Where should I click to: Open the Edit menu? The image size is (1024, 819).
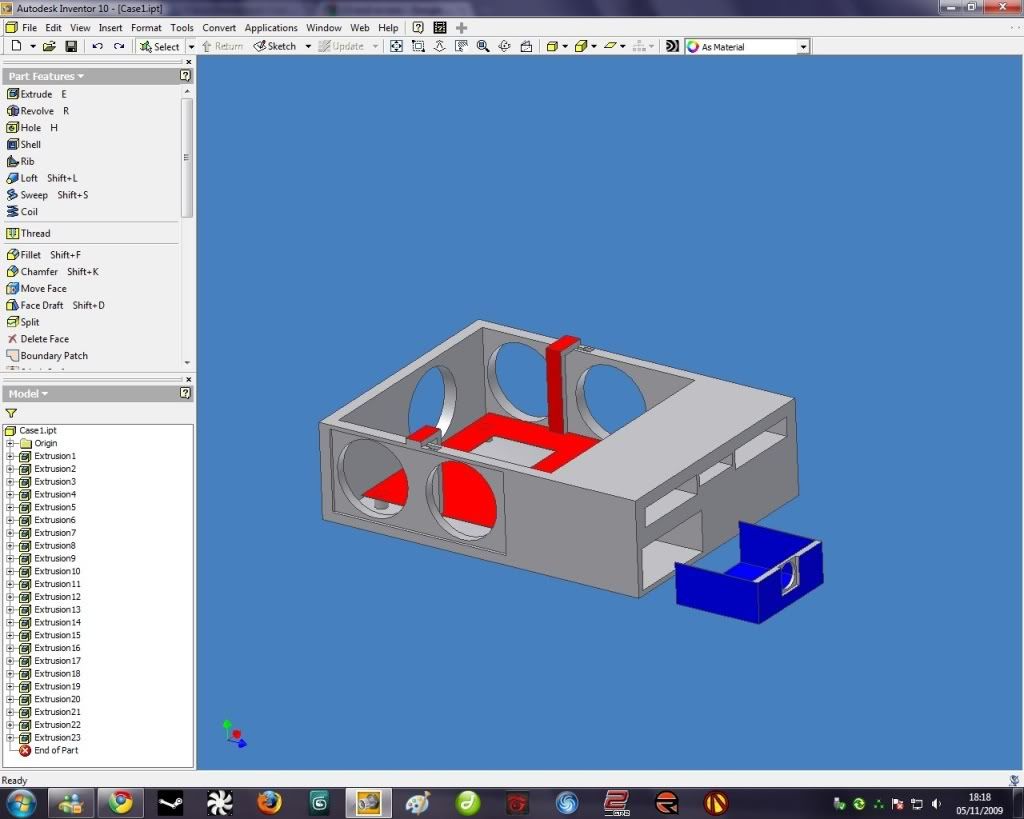(x=54, y=27)
